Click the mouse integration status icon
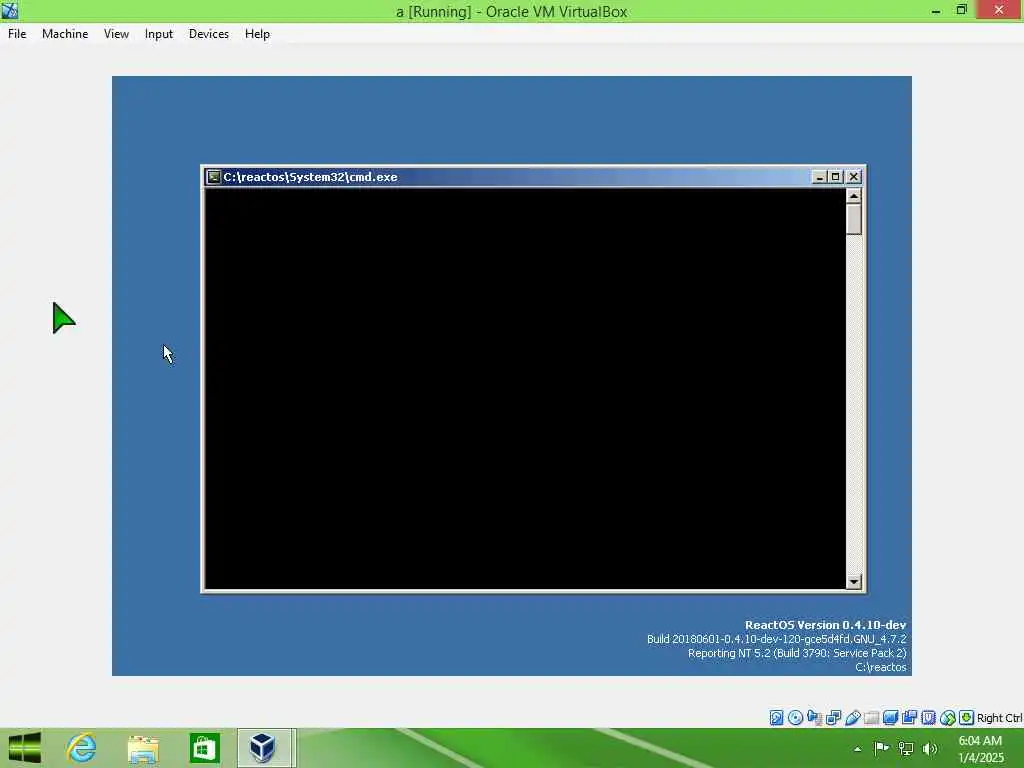The image size is (1024, 768). pyautogui.click(x=948, y=718)
